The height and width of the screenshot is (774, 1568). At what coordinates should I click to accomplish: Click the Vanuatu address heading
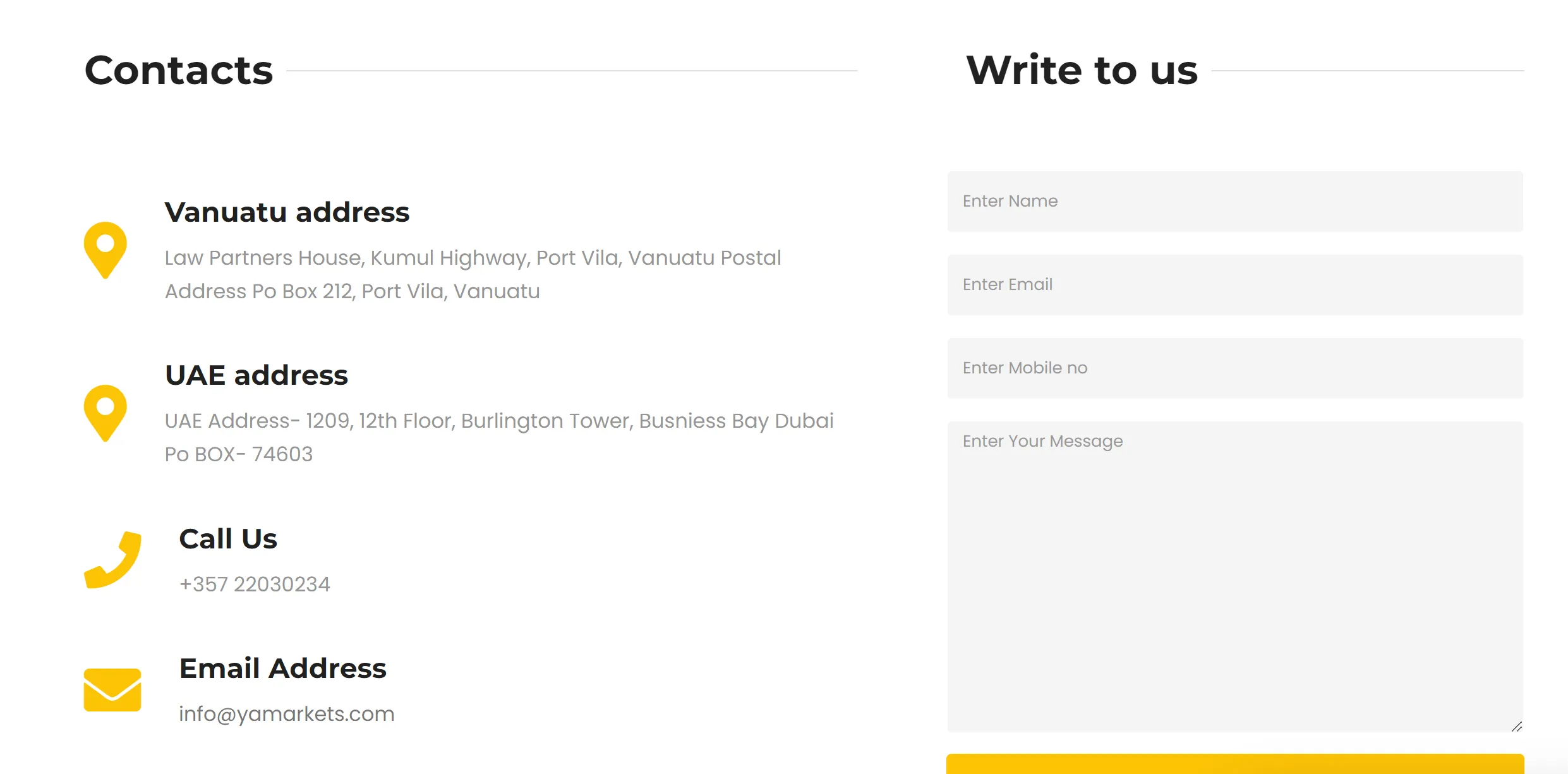287,212
